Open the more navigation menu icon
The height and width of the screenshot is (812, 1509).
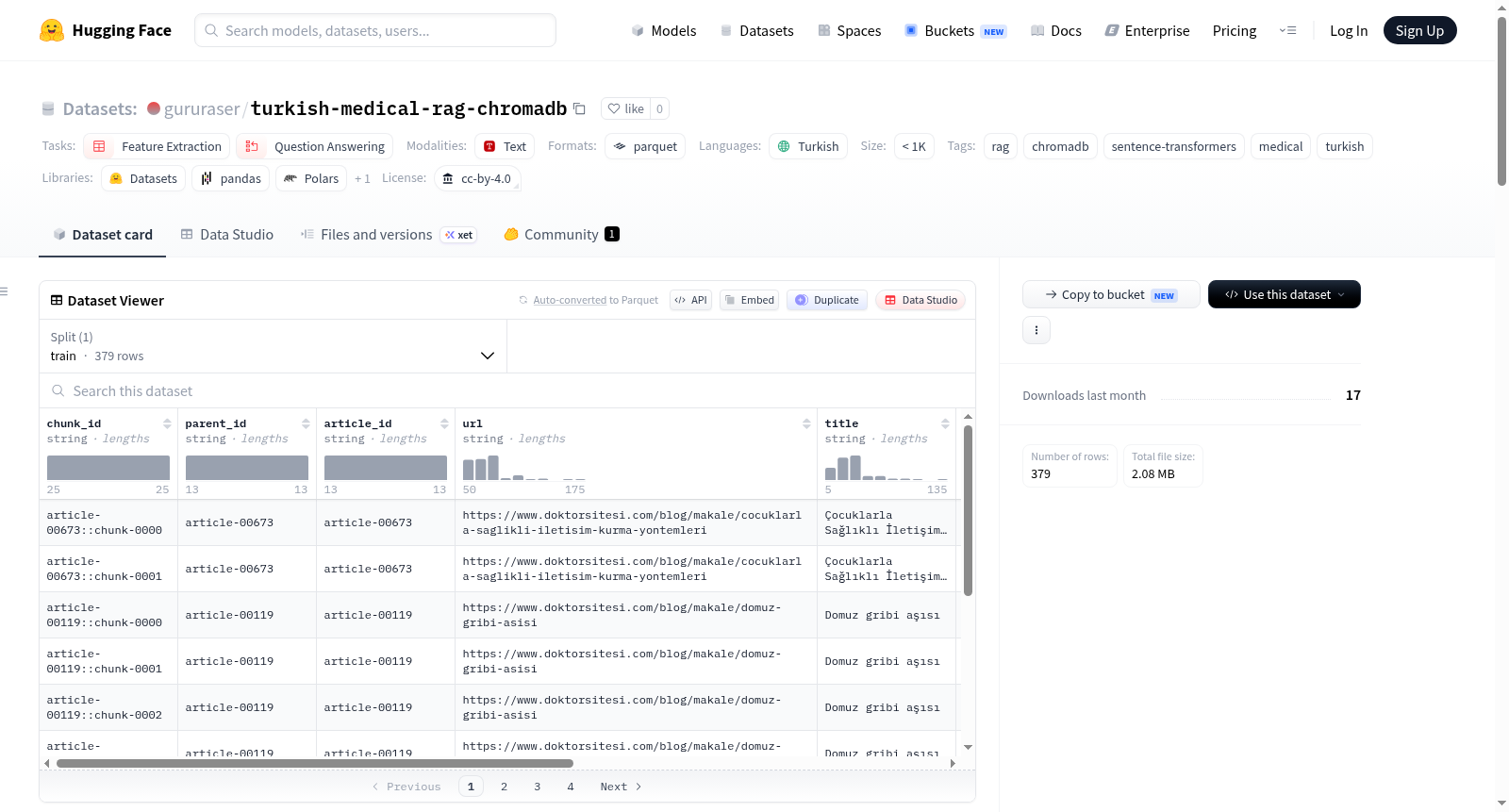[1287, 30]
